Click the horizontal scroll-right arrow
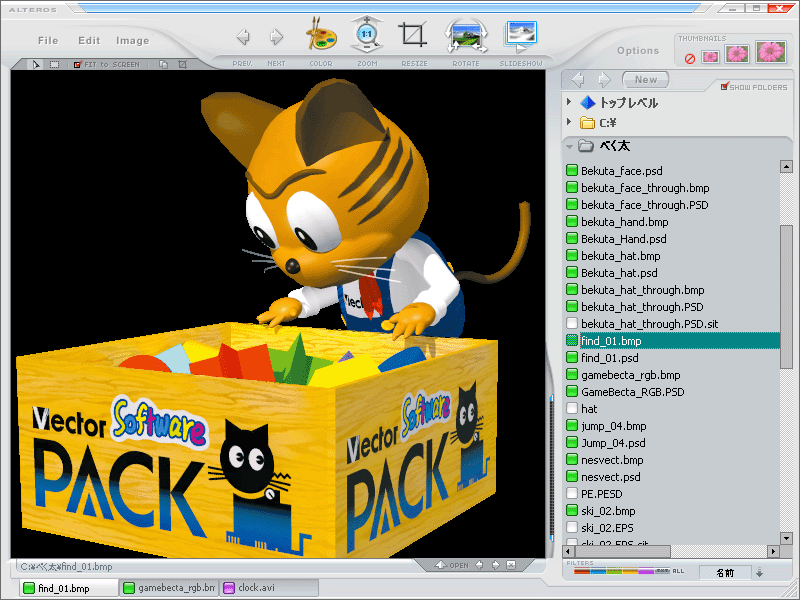 774,551
